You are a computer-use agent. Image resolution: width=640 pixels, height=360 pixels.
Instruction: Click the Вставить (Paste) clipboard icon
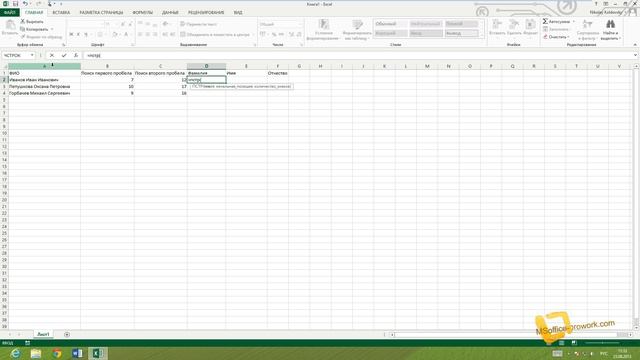[x=10, y=25]
